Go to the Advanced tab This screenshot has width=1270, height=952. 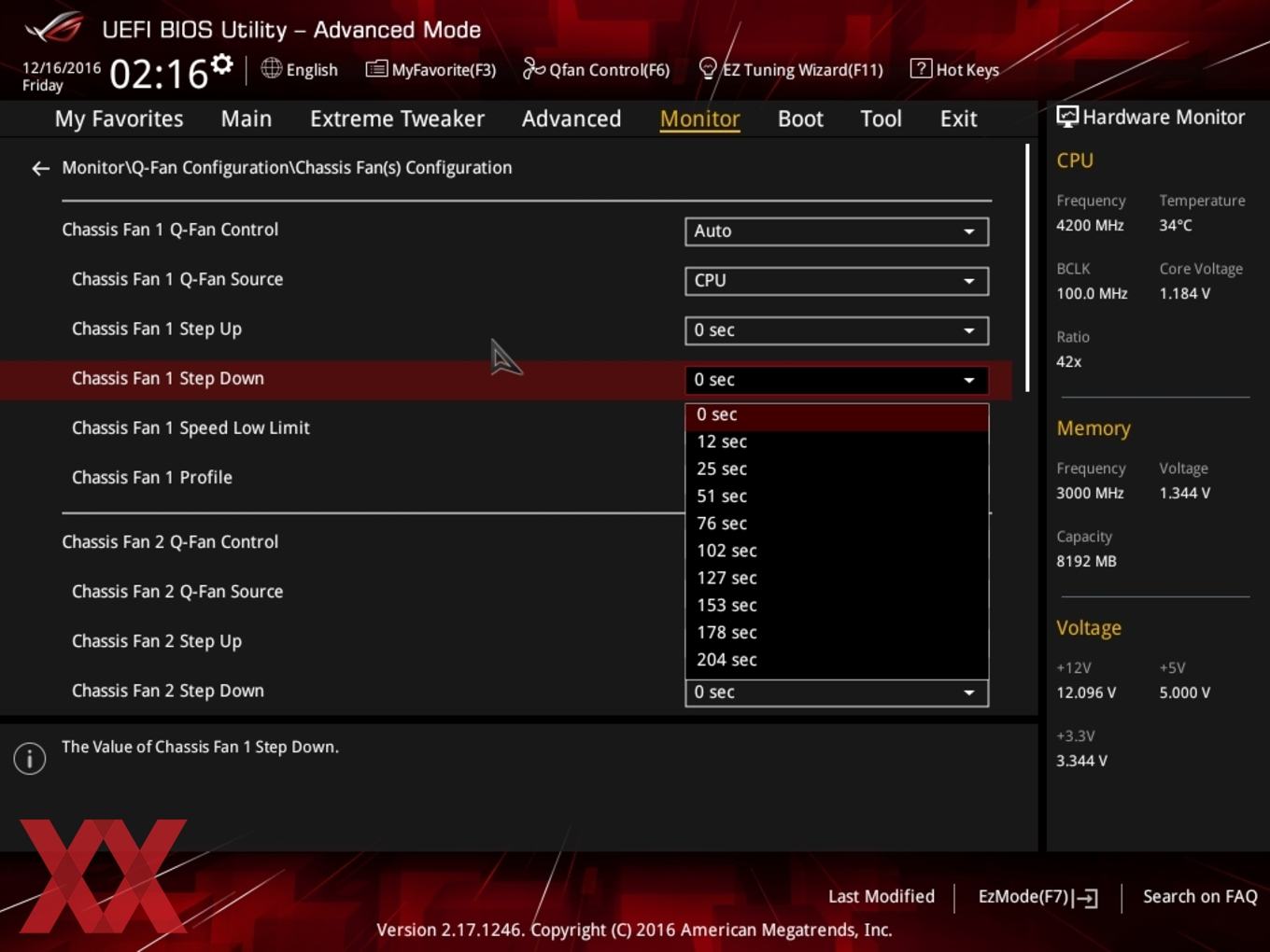[571, 119]
